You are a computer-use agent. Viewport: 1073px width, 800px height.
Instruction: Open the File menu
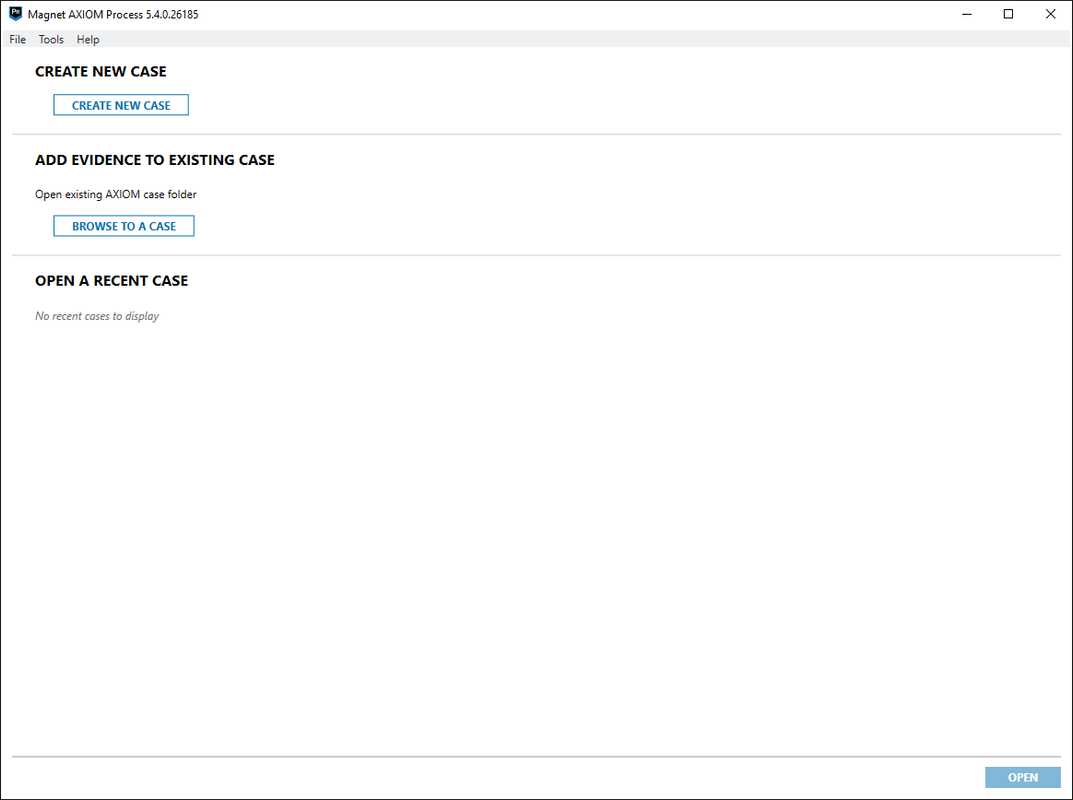18,40
